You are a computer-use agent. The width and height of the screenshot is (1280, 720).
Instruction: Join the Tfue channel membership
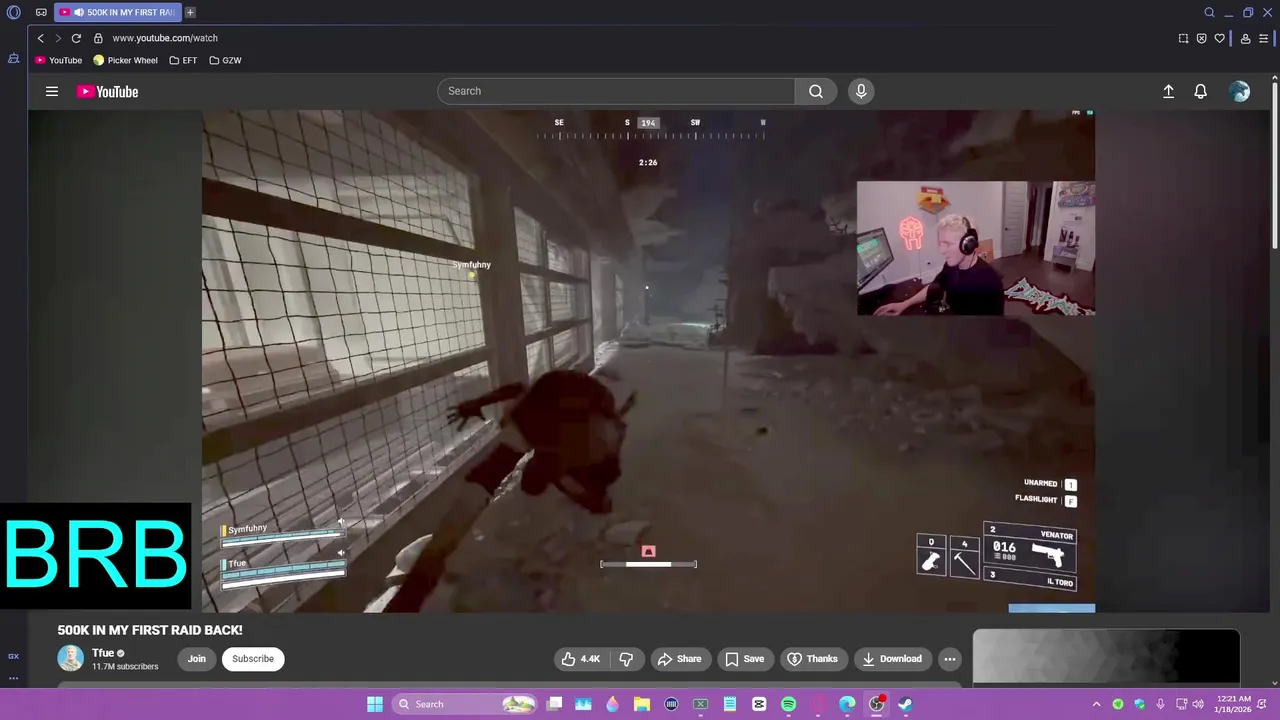point(197,658)
